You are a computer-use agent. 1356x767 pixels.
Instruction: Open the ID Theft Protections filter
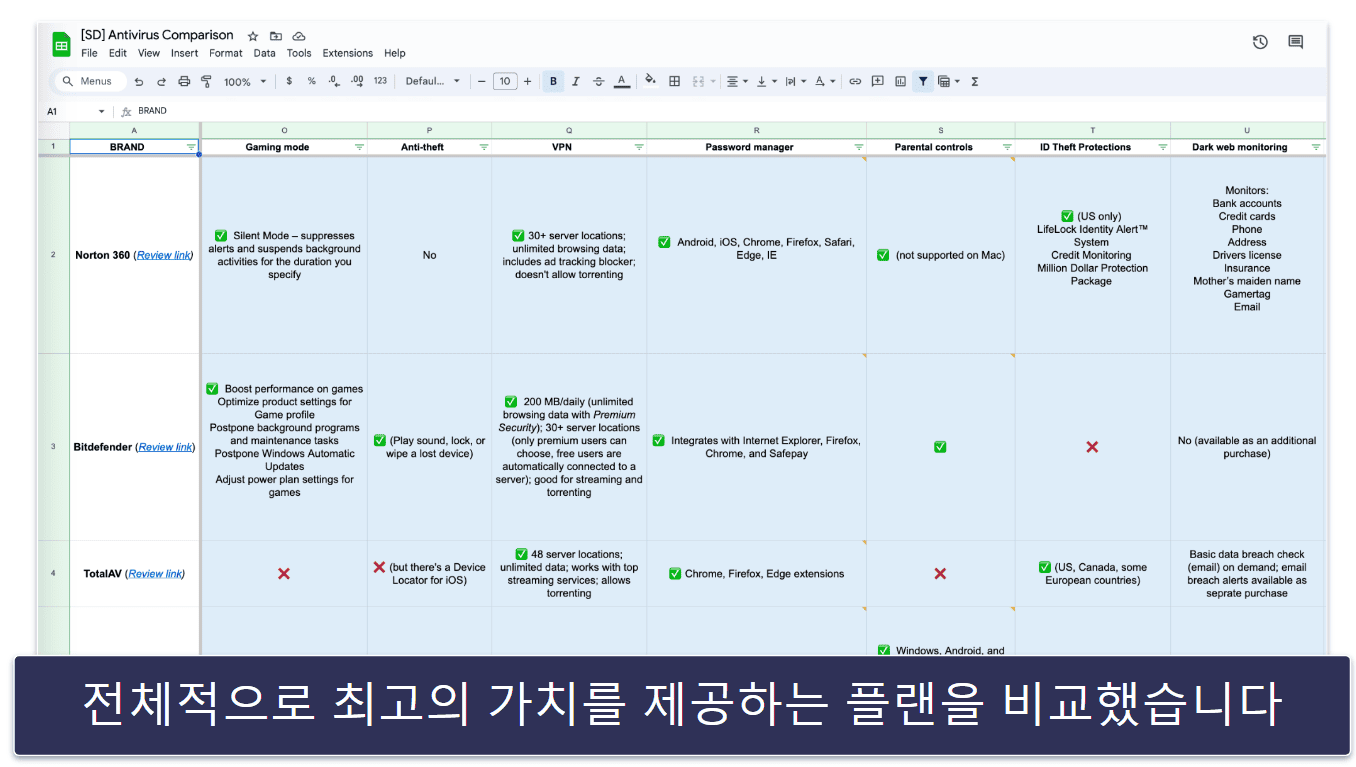click(1162, 147)
